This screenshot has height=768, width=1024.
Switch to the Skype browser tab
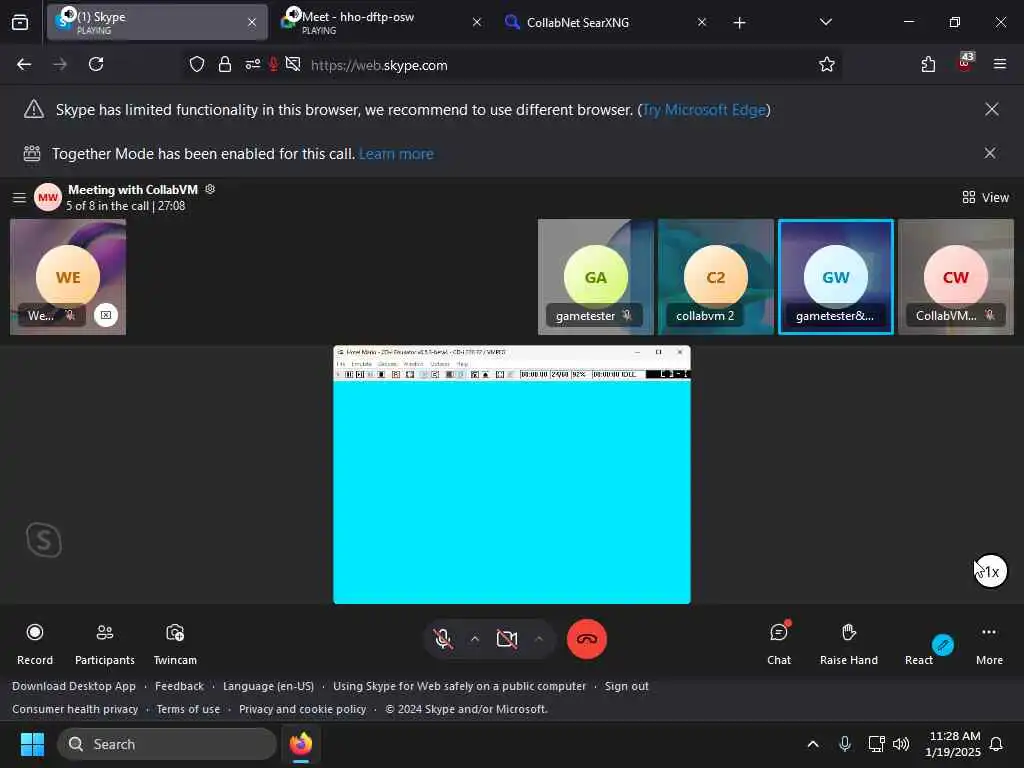(x=157, y=22)
